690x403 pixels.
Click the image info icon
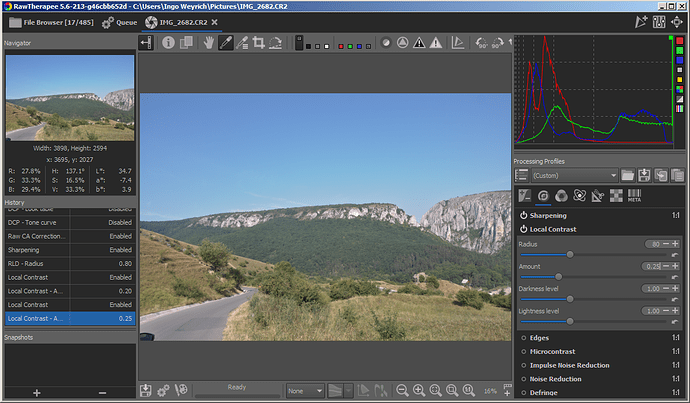(169, 43)
